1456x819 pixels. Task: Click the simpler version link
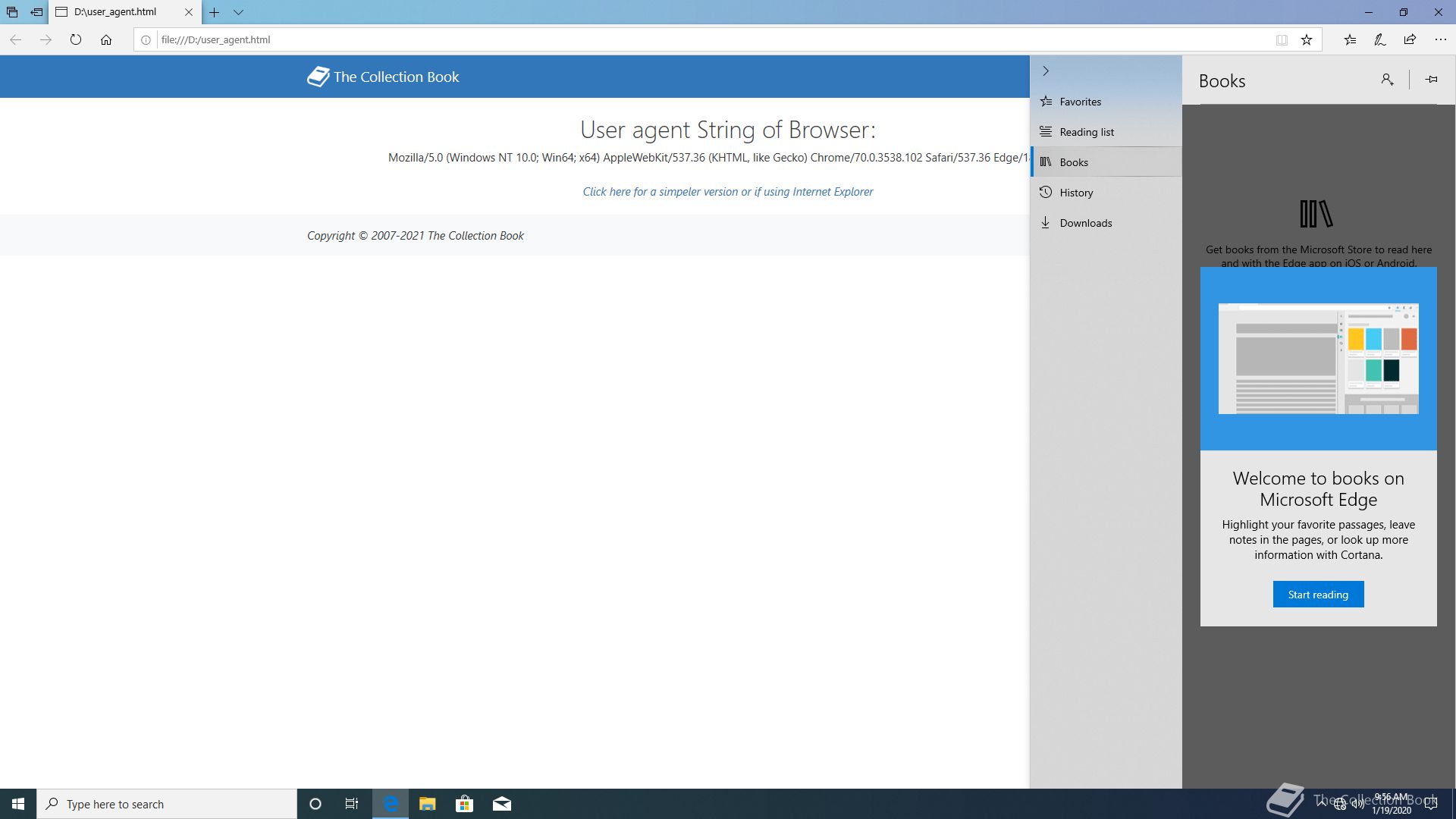[727, 192]
